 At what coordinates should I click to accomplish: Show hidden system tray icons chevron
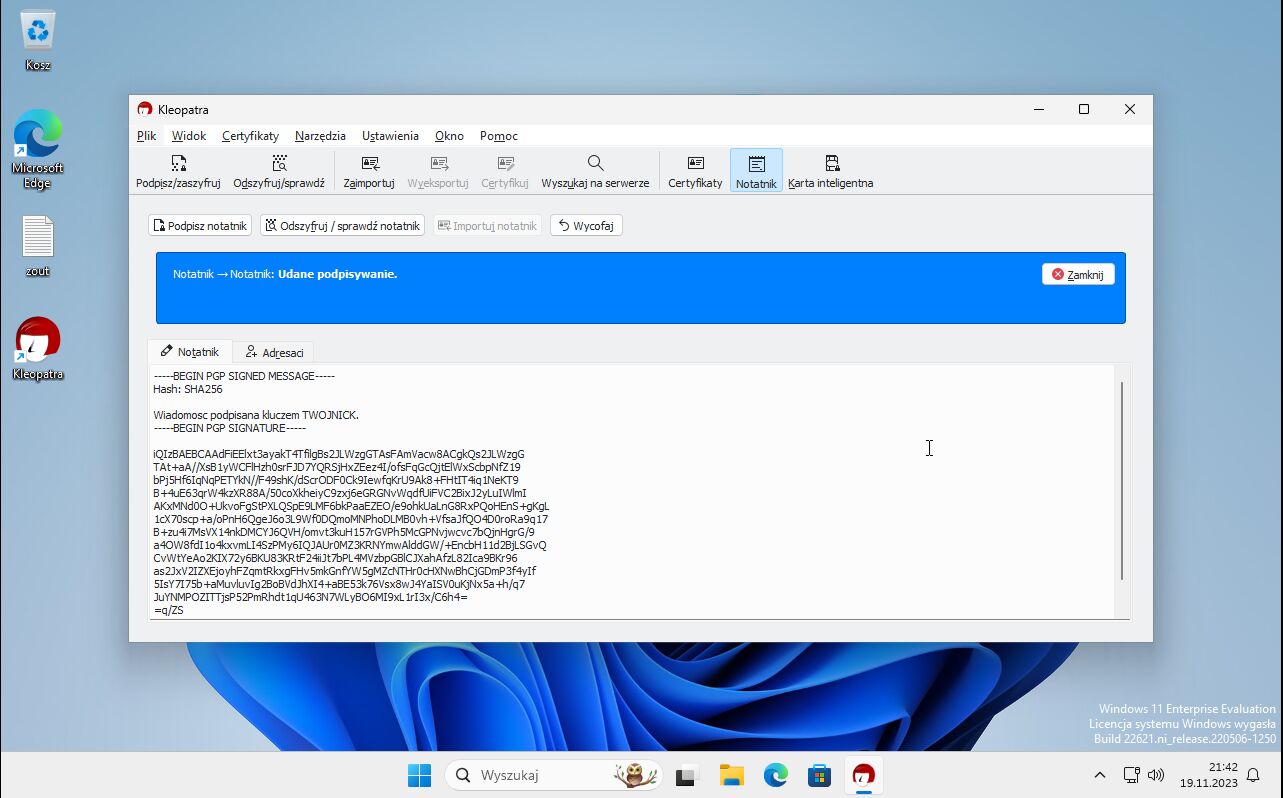pos(1100,775)
